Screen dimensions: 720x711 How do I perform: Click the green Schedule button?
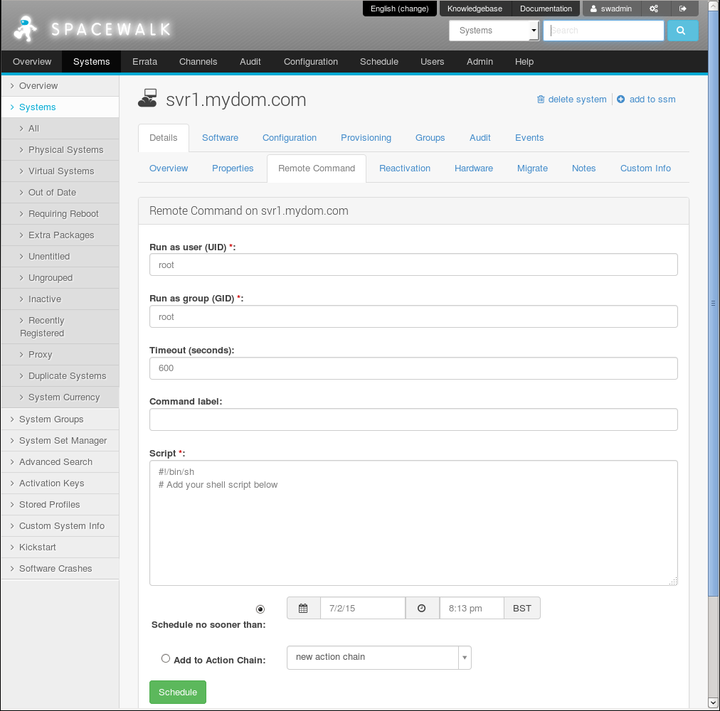pyautogui.click(x=178, y=692)
